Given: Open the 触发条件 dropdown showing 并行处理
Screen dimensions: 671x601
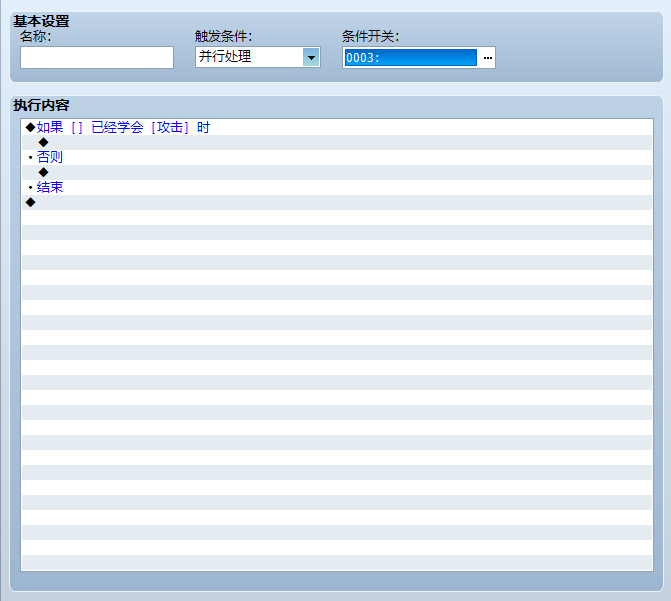Looking at the screenshot, I should (x=258, y=57).
